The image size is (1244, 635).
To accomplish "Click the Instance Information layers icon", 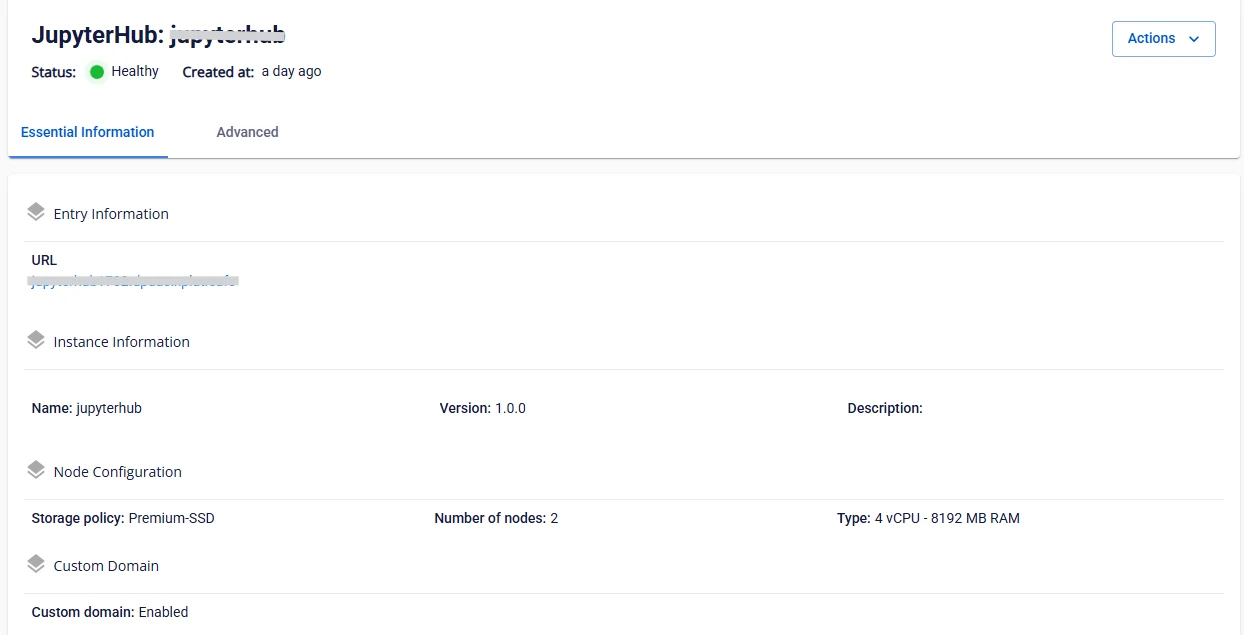I will coord(36,340).
